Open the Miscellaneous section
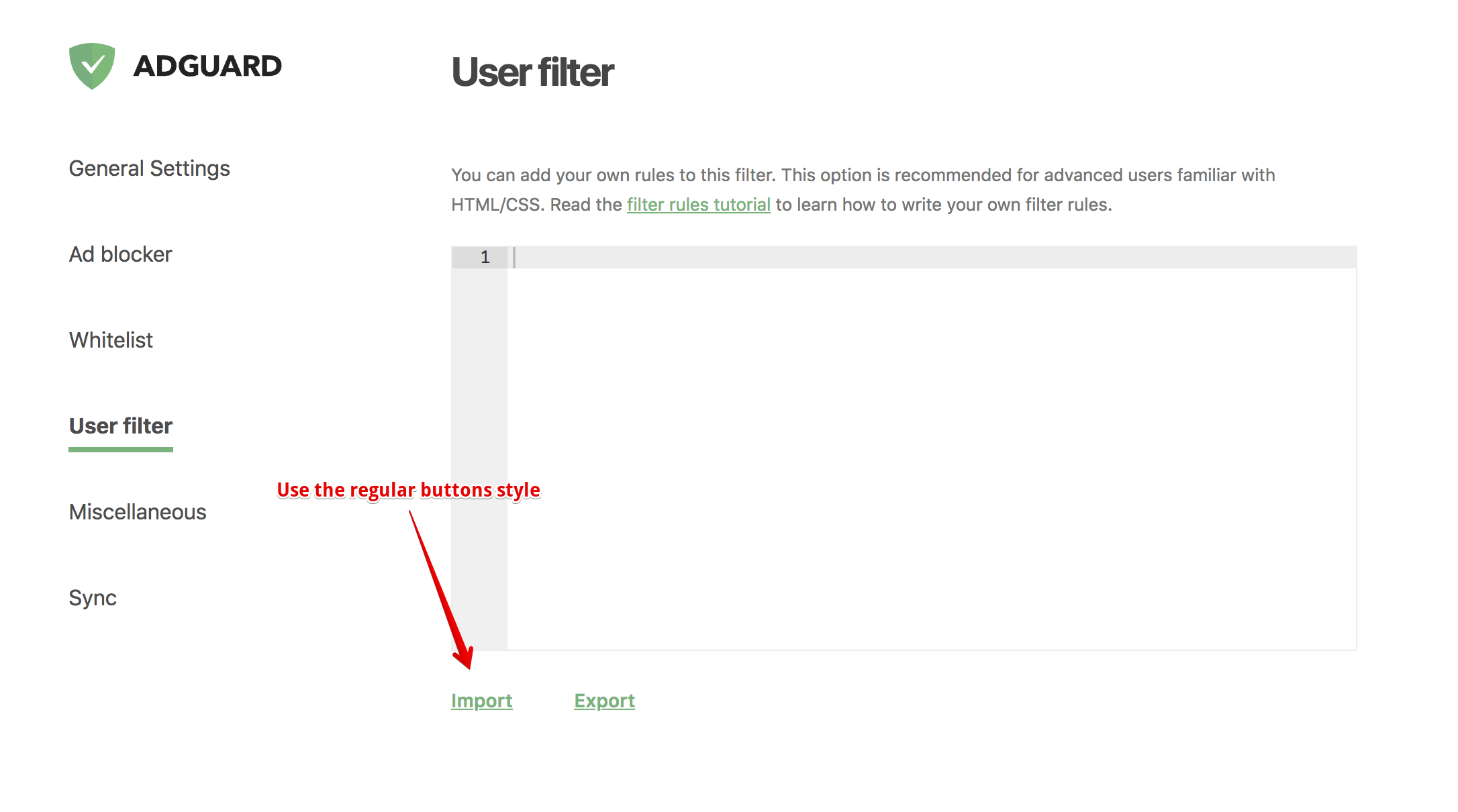 click(137, 512)
